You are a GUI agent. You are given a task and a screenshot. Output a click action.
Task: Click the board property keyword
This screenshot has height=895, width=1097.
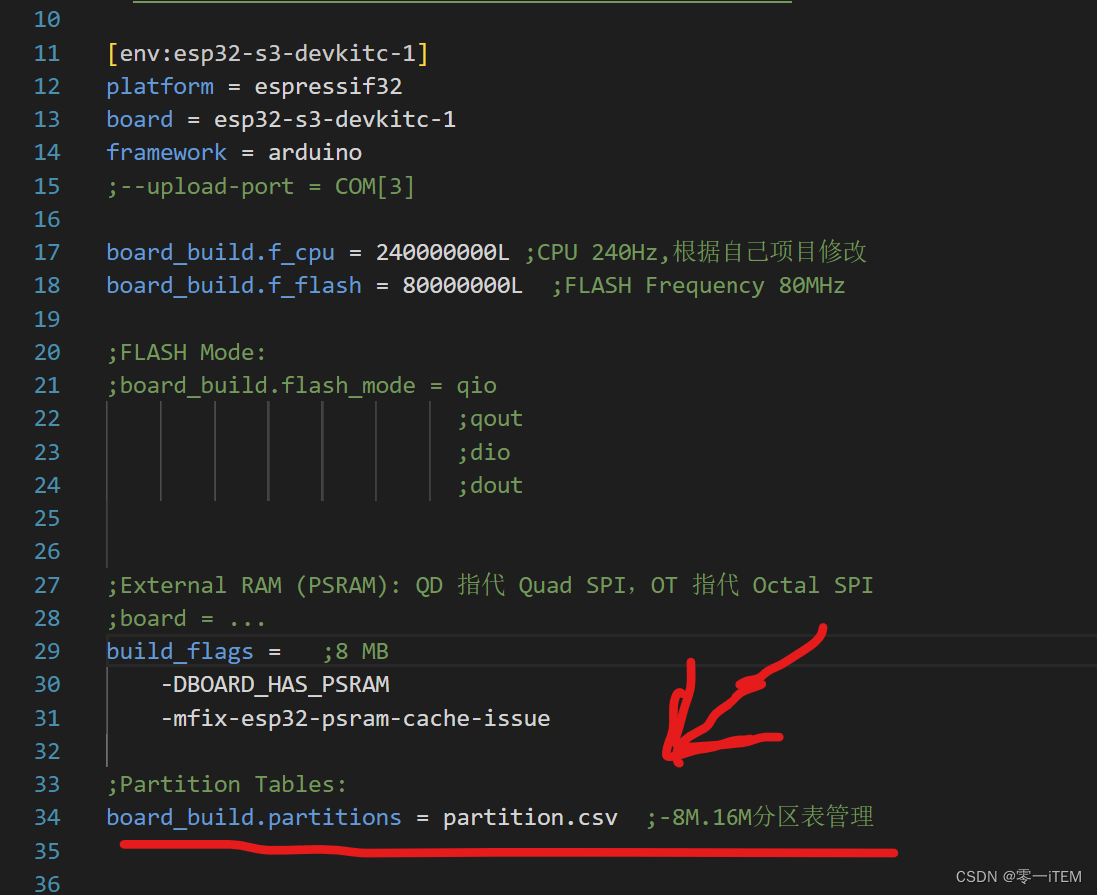[x=139, y=119]
